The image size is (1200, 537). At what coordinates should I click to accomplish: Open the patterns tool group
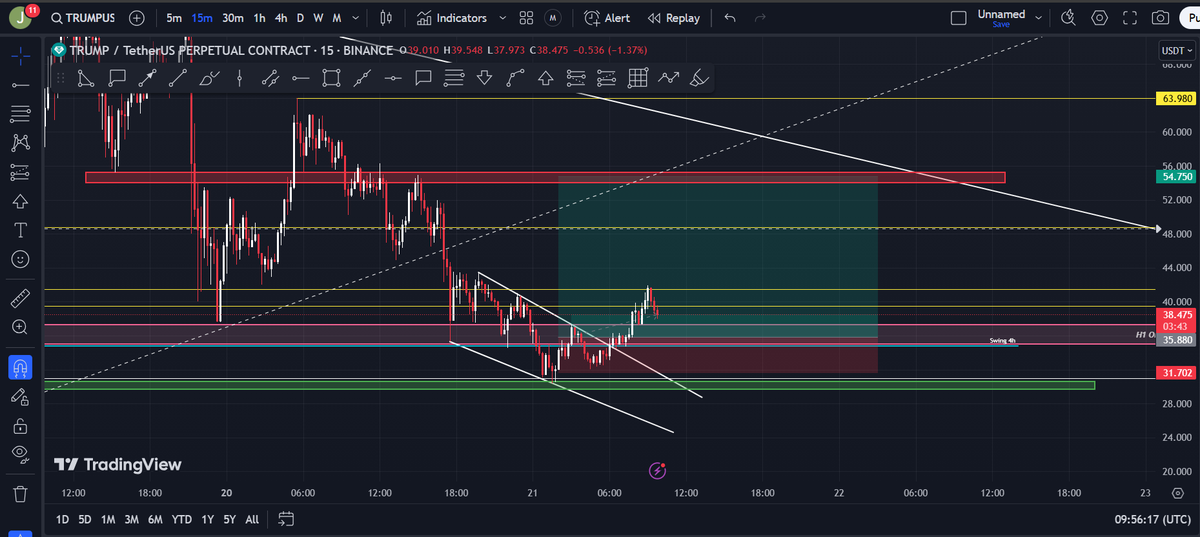21,143
